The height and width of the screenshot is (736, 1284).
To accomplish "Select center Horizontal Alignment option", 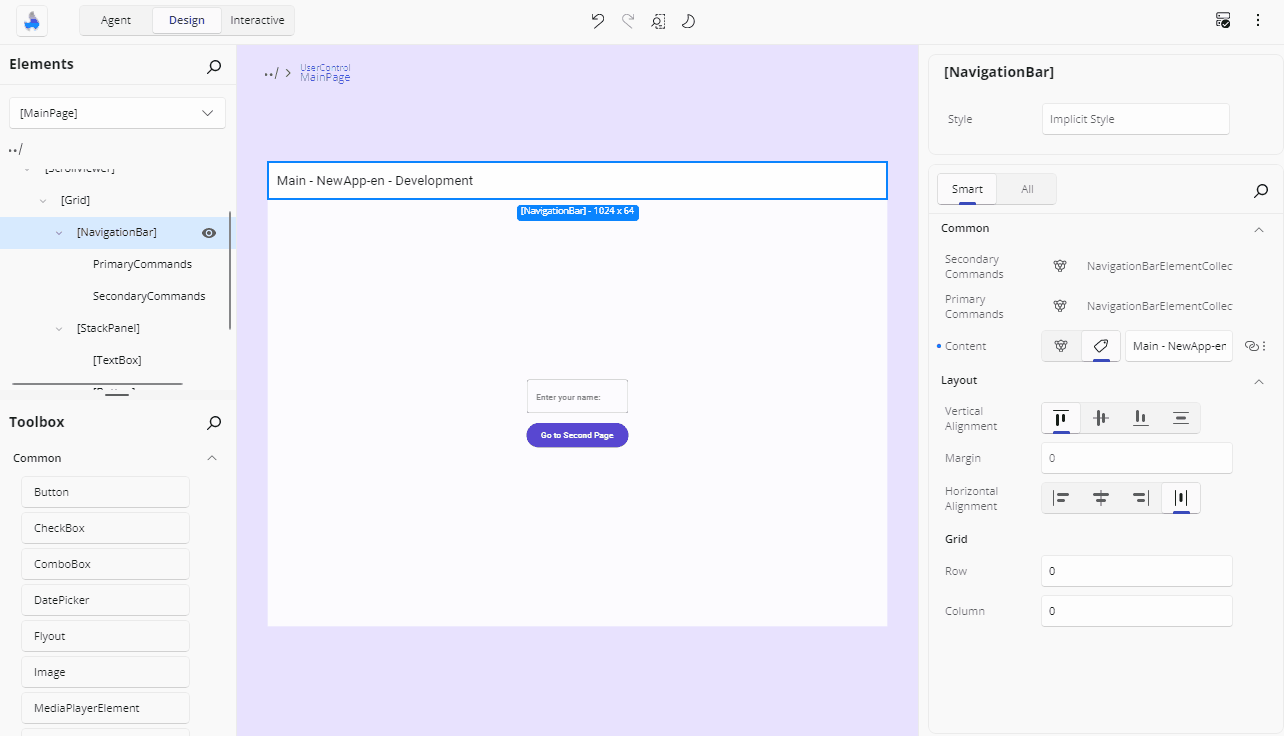I will pyautogui.click(x=1100, y=497).
